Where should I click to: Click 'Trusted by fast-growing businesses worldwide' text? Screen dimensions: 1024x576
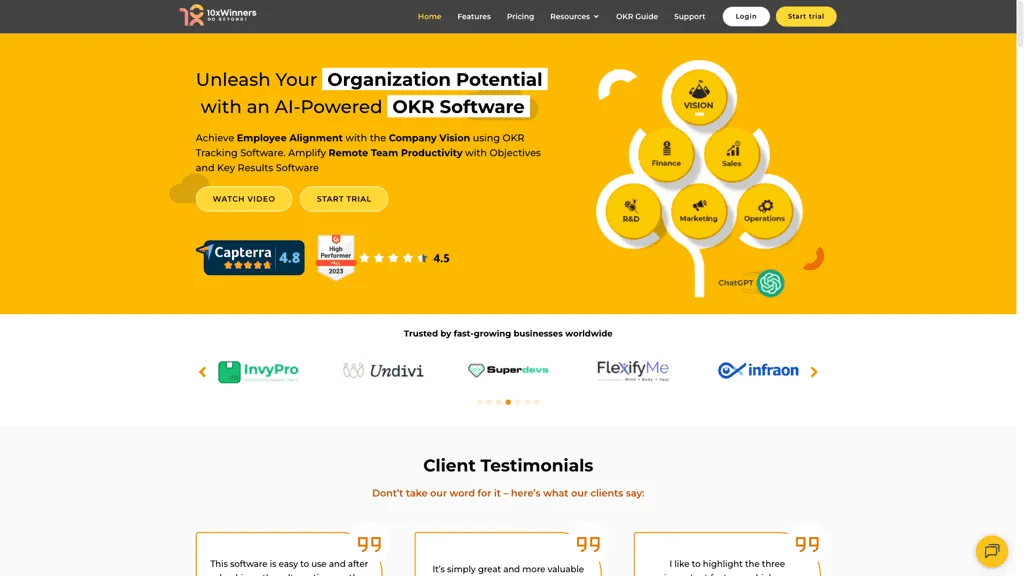click(x=508, y=334)
